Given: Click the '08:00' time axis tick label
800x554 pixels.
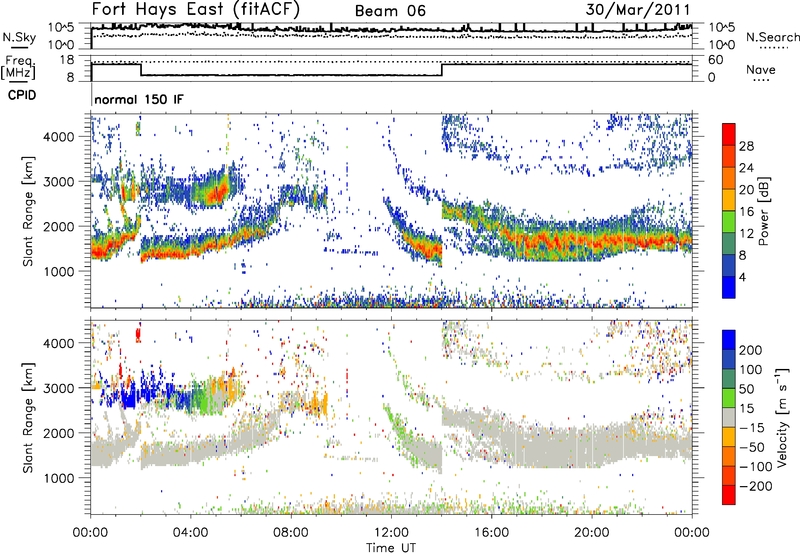Looking at the screenshot, I should (x=291, y=533).
